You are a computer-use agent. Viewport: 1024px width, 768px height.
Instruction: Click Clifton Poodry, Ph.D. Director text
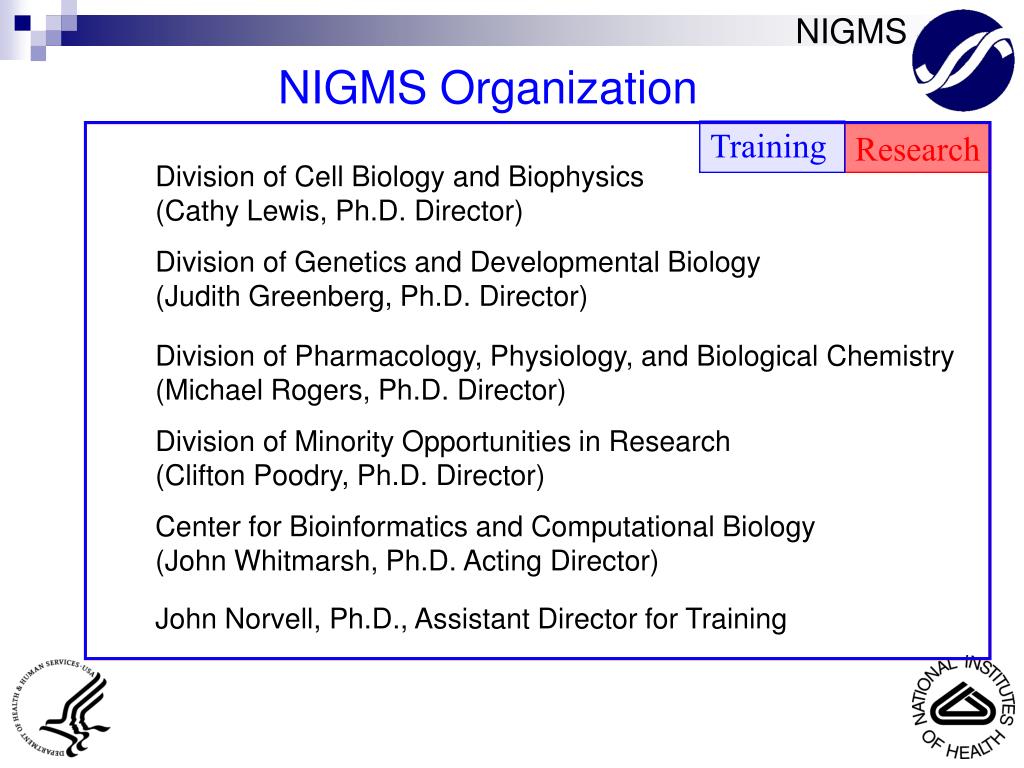[349, 476]
